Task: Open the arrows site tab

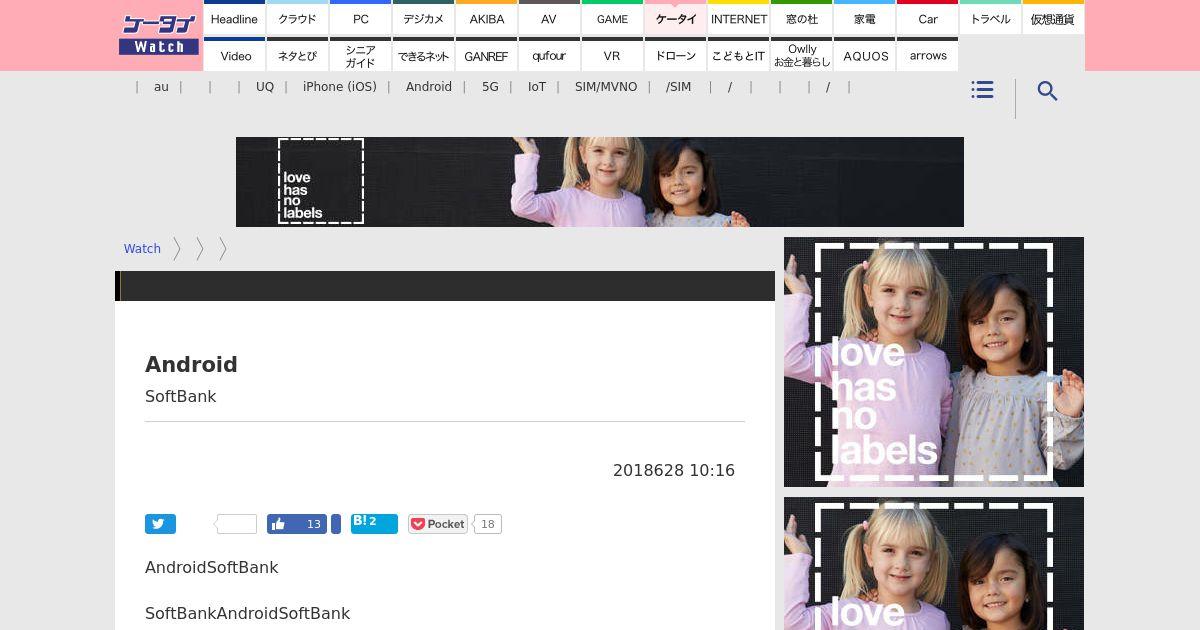Action: click(x=927, y=55)
